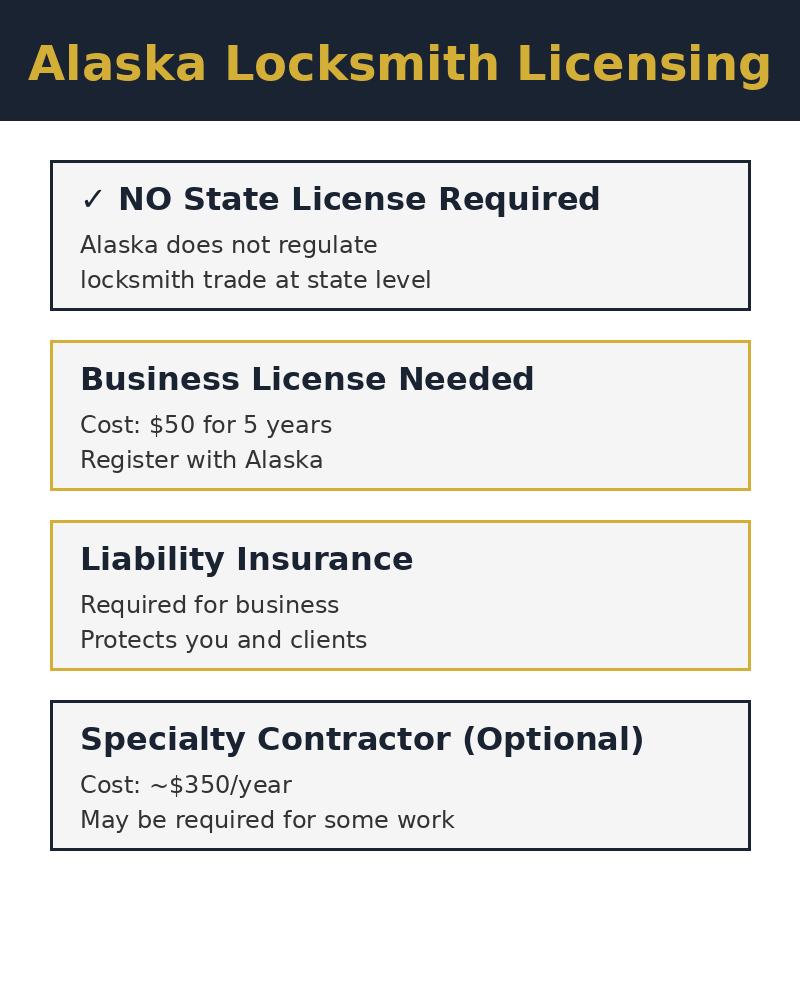
Task: Click the 'Protects you and clients' line
Action: click(x=223, y=641)
